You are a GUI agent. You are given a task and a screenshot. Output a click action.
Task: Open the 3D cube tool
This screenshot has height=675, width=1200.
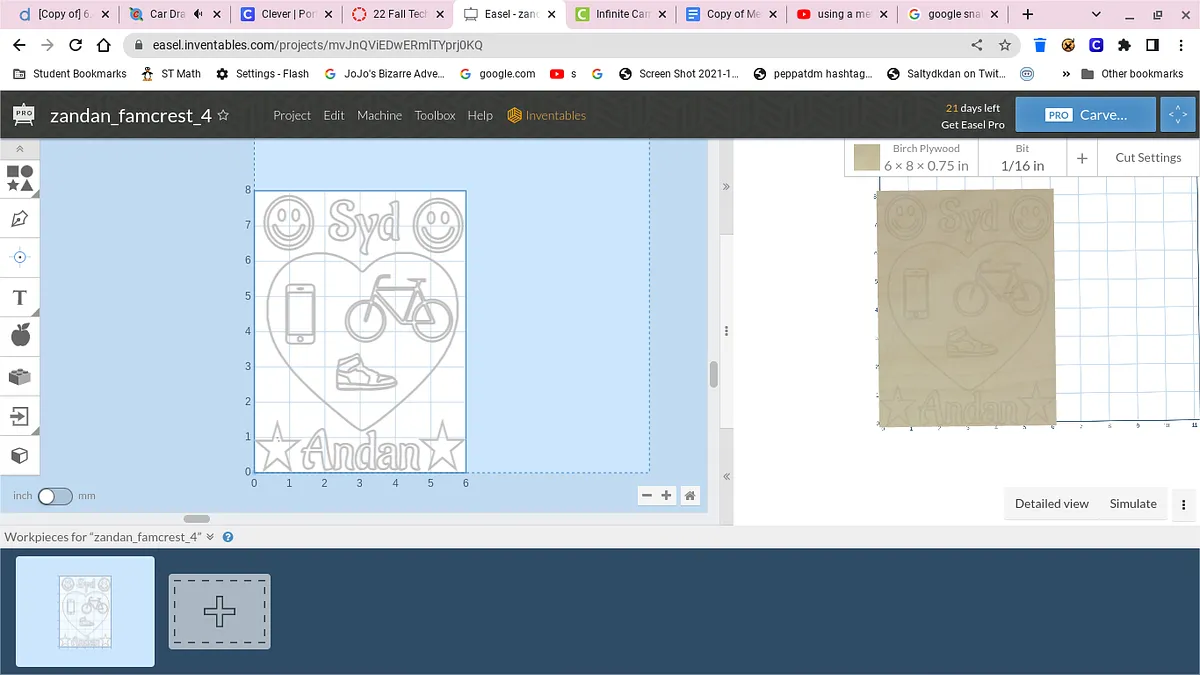click(19, 456)
